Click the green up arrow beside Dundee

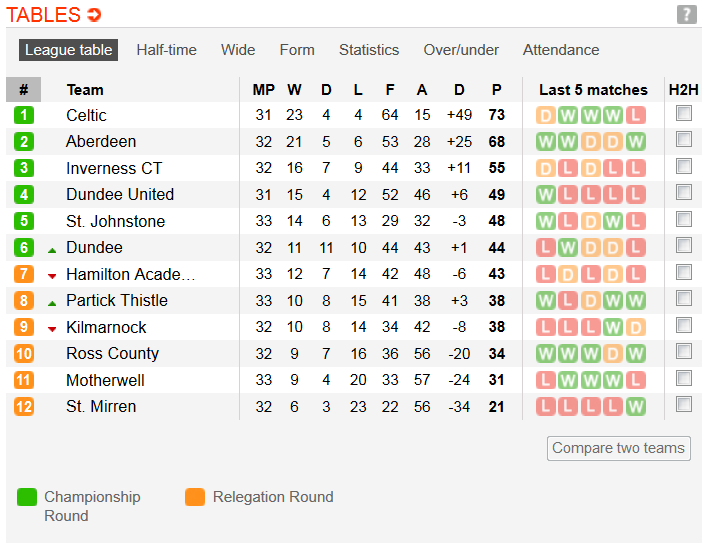[52, 248]
